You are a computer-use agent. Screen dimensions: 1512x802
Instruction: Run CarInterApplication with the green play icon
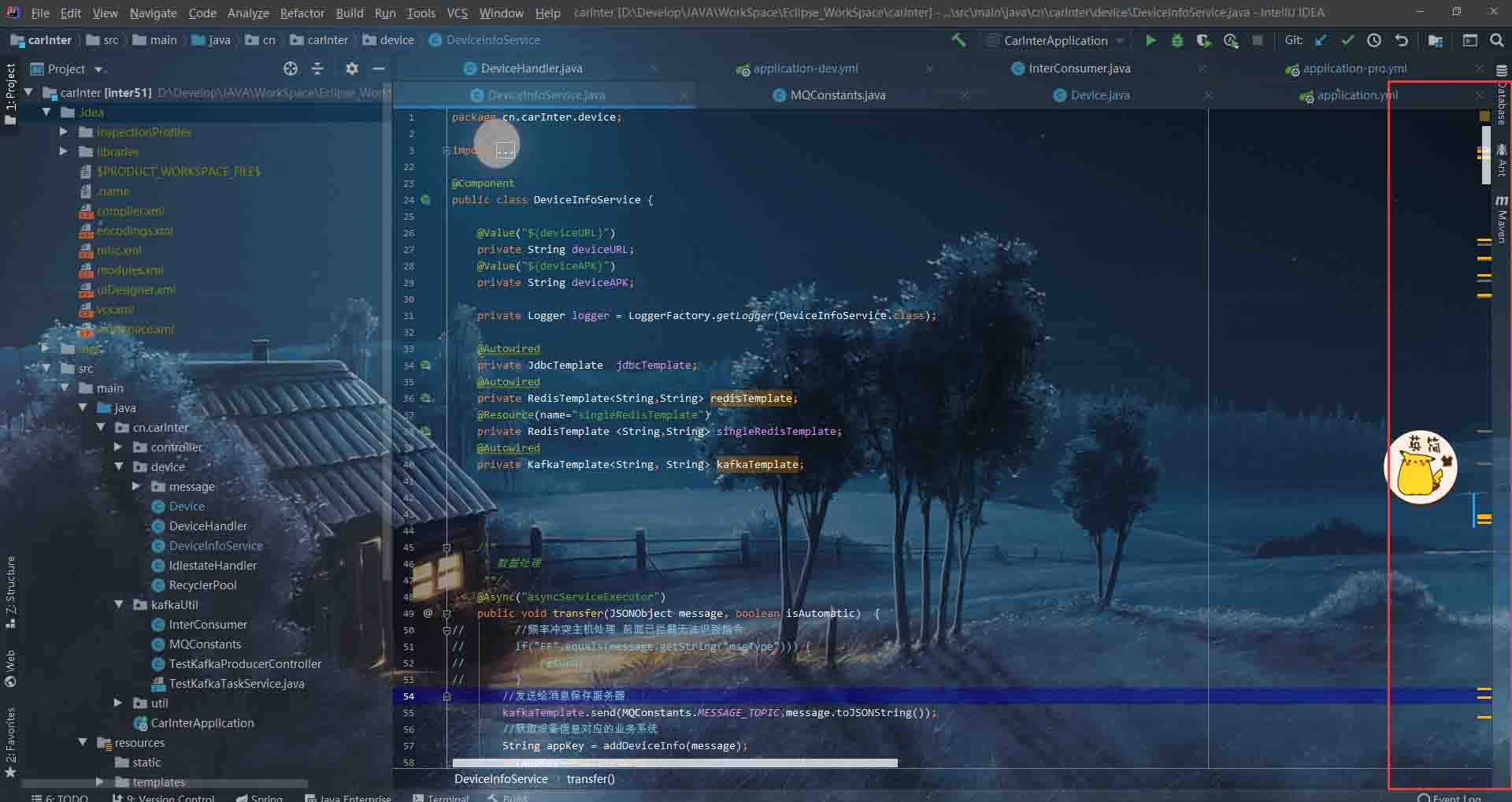pyautogui.click(x=1151, y=40)
